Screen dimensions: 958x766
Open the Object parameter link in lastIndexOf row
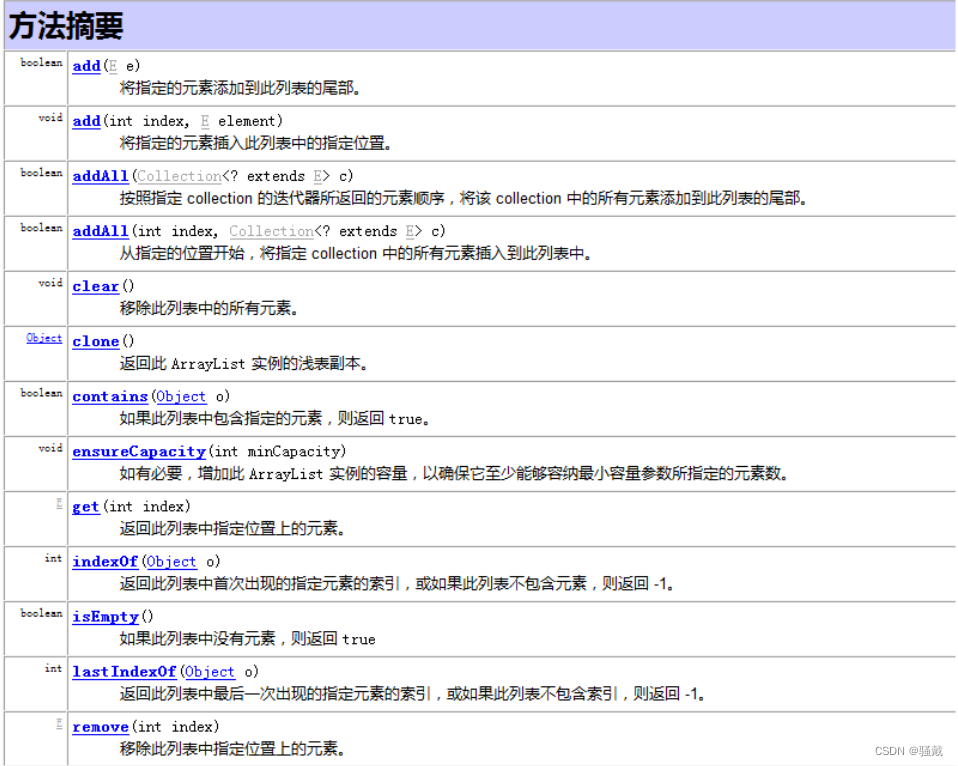(x=210, y=671)
